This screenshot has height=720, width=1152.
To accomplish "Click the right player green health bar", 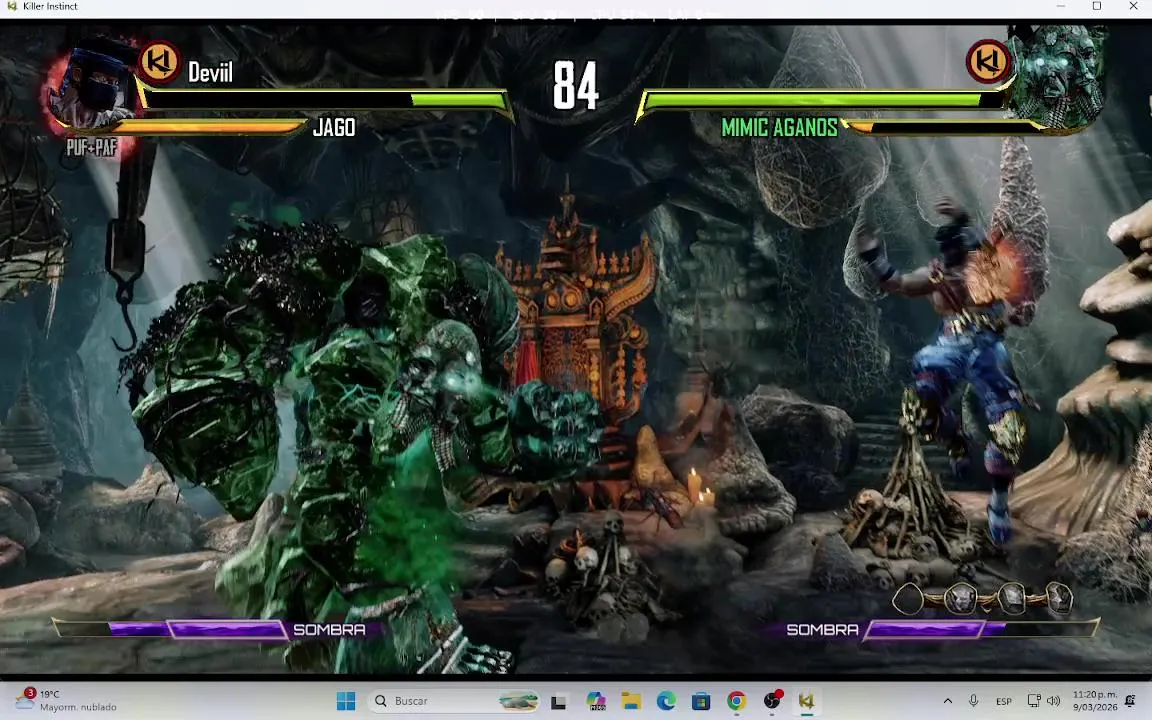I will pyautogui.click(x=823, y=100).
